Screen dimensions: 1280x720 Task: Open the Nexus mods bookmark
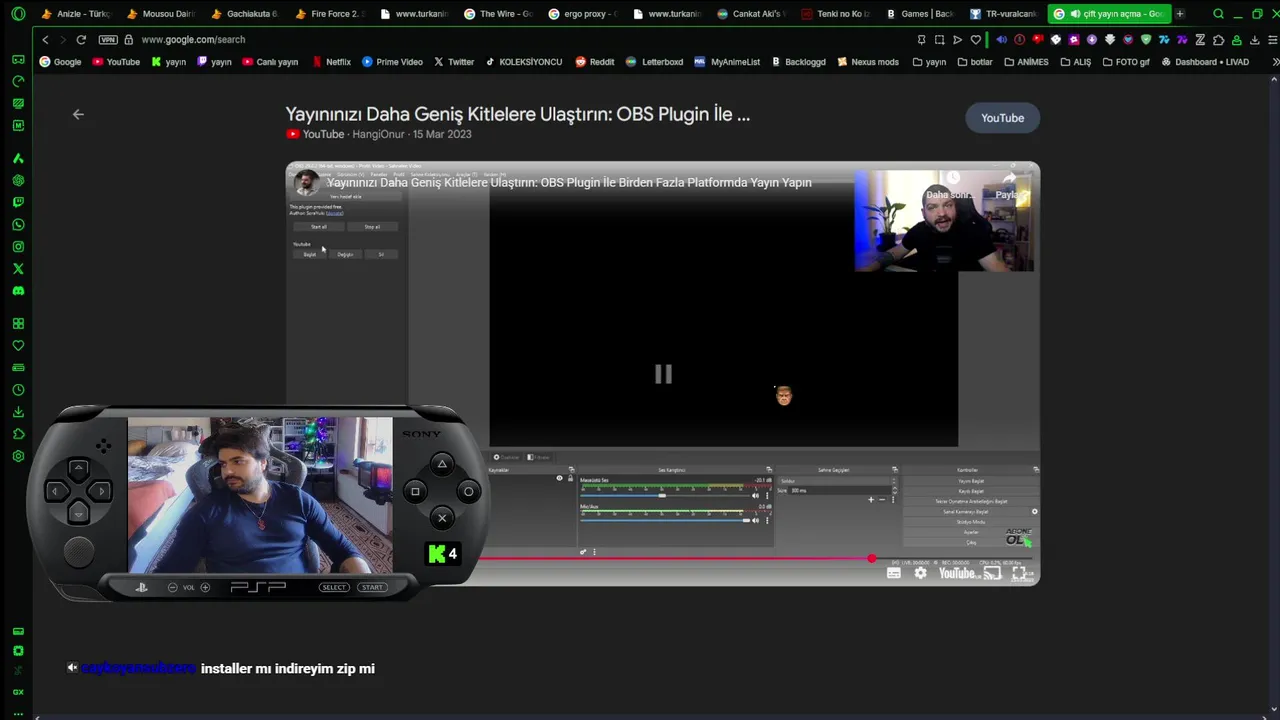[x=868, y=62]
